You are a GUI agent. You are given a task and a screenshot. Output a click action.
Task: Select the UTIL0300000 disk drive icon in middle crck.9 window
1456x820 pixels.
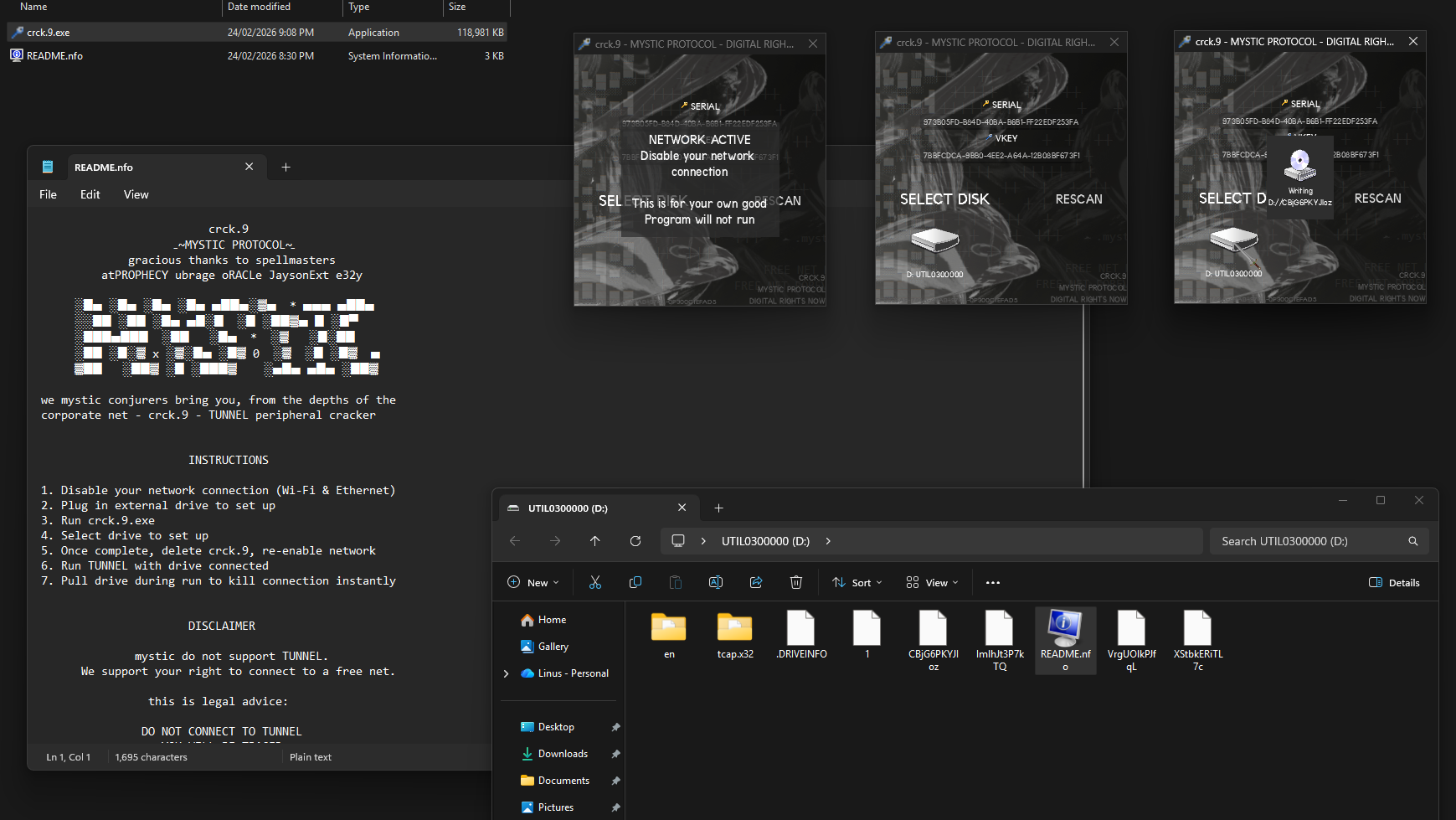click(934, 241)
